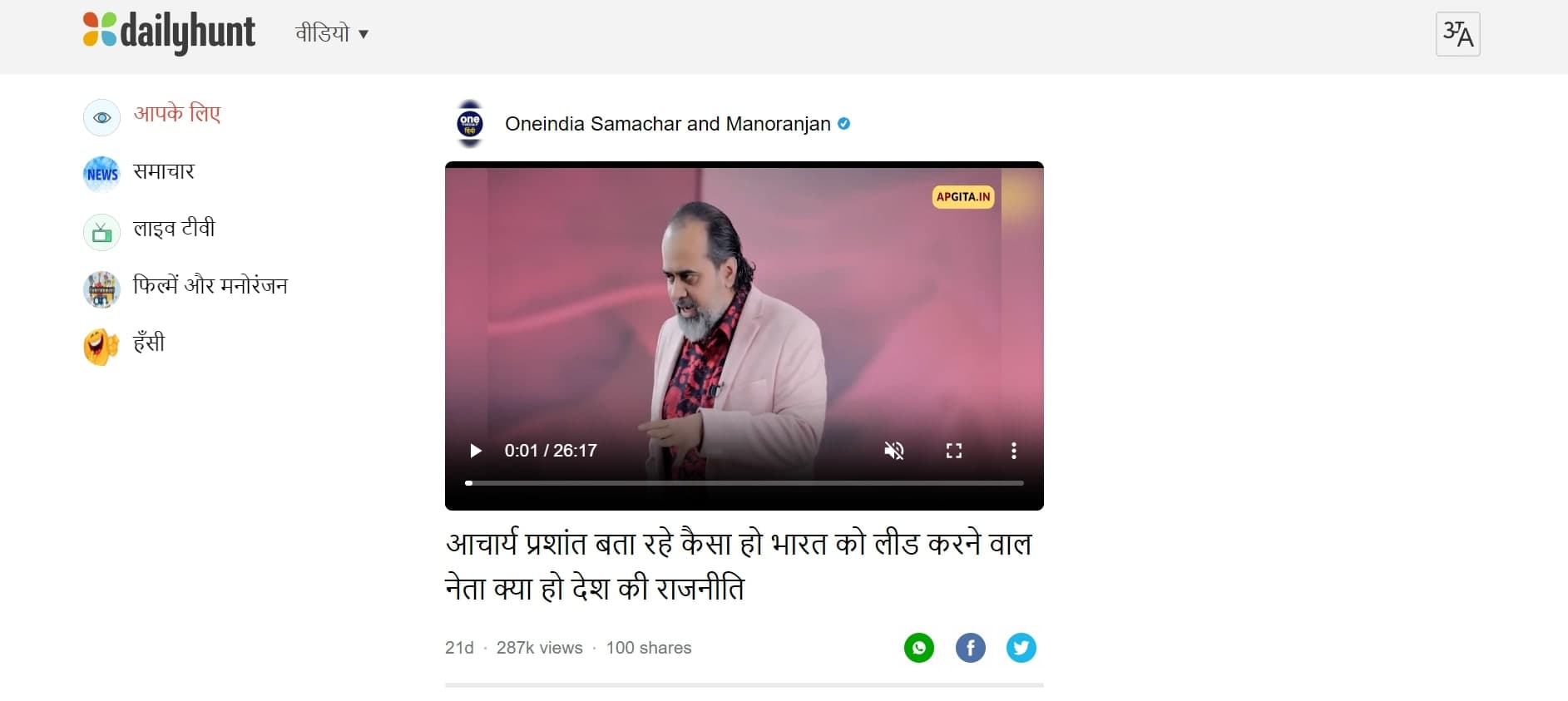Play the video
This screenshot has width=1568, height=701.
click(475, 451)
